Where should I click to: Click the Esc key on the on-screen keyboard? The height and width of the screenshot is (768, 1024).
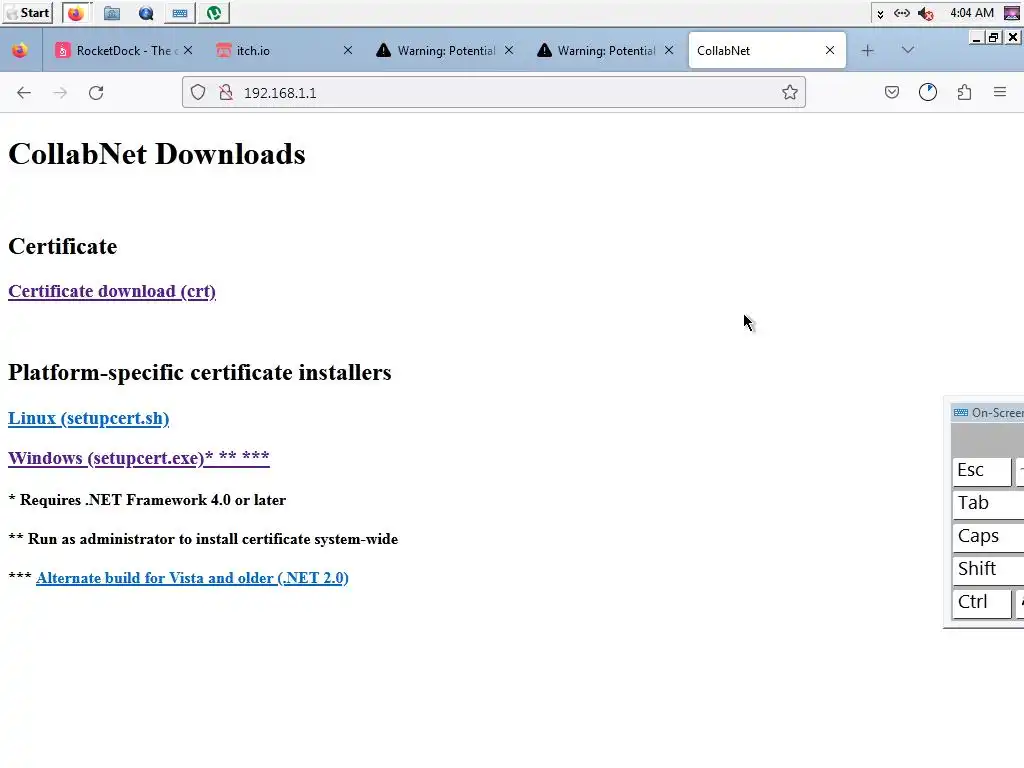tap(982, 471)
